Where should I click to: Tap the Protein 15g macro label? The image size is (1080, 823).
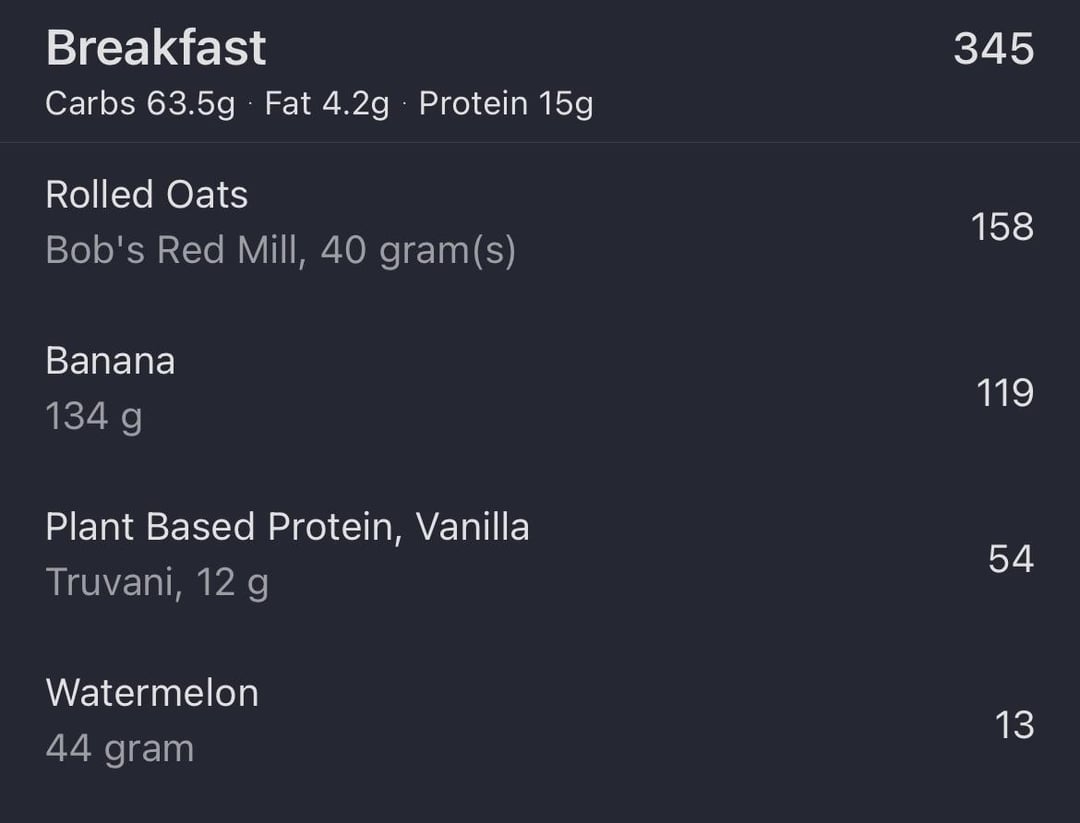point(505,104)
